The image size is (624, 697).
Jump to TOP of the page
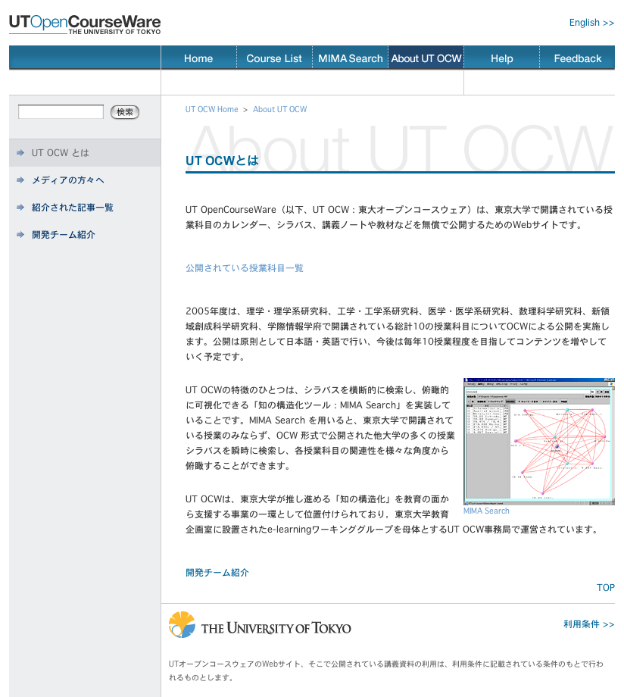[605, 588]
